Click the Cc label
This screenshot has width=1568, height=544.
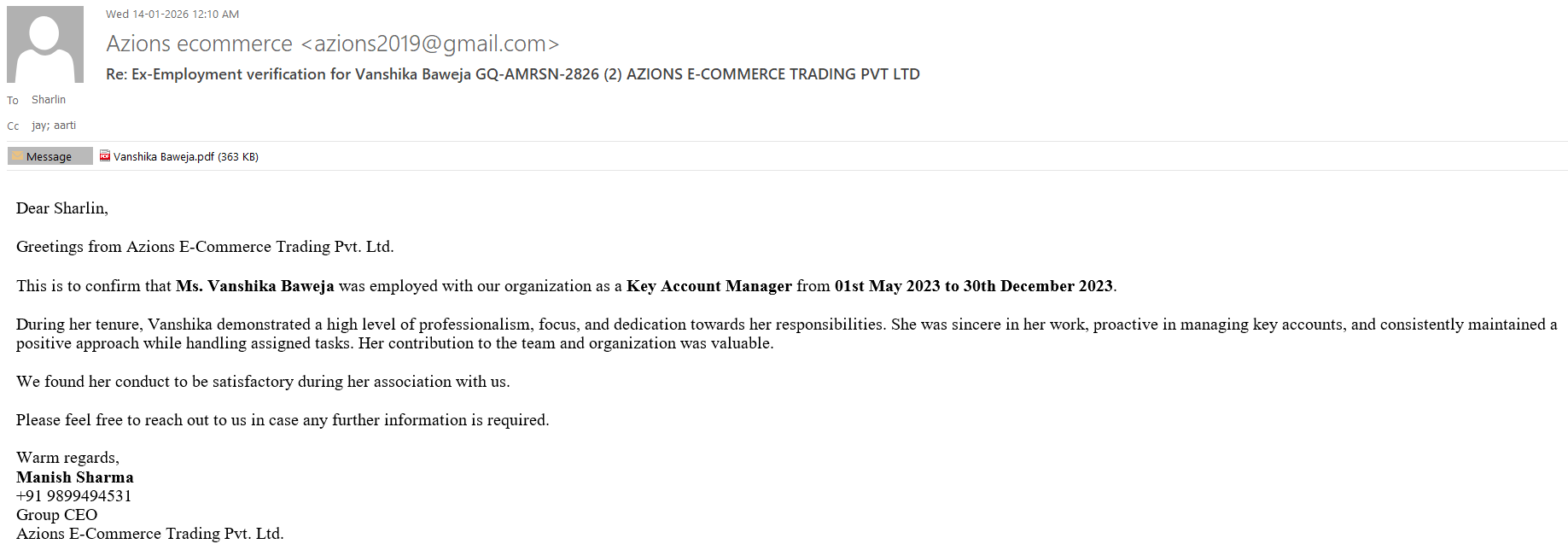pyautogui.click(x=13, y=126)
